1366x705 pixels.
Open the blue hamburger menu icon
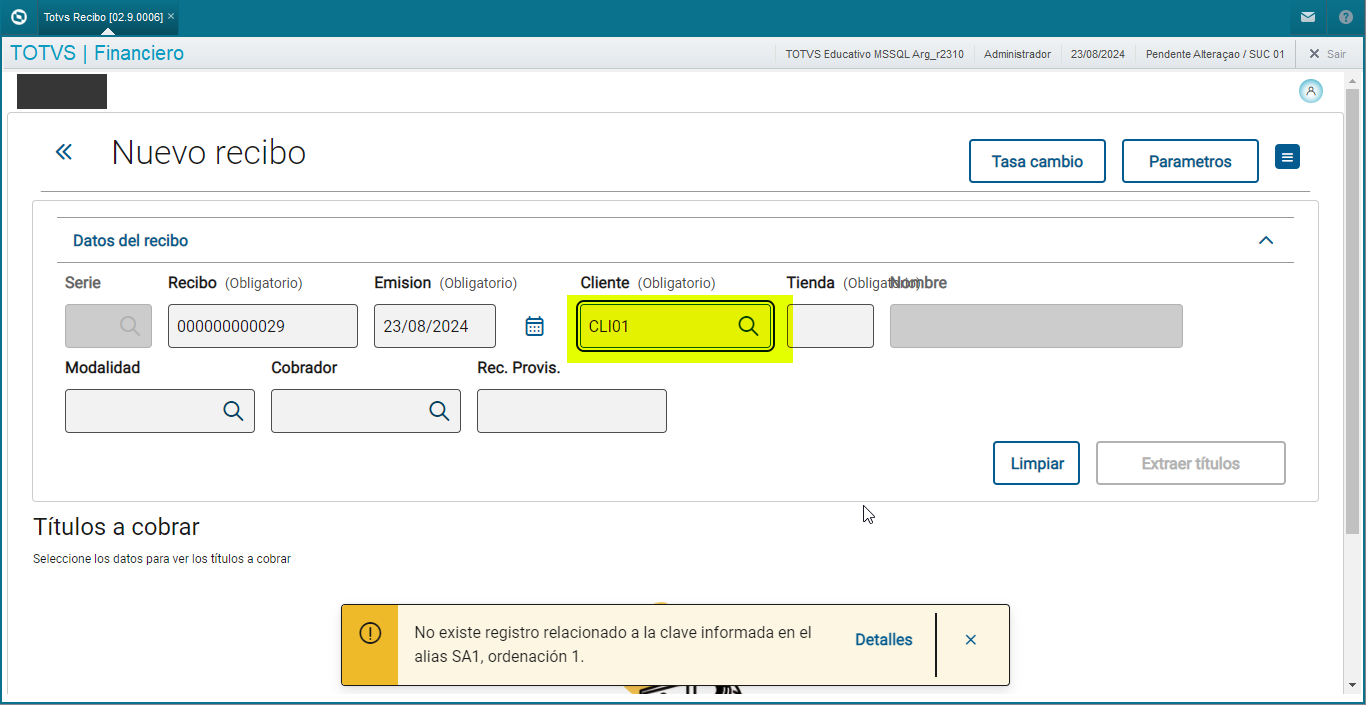coord(1287,157)
